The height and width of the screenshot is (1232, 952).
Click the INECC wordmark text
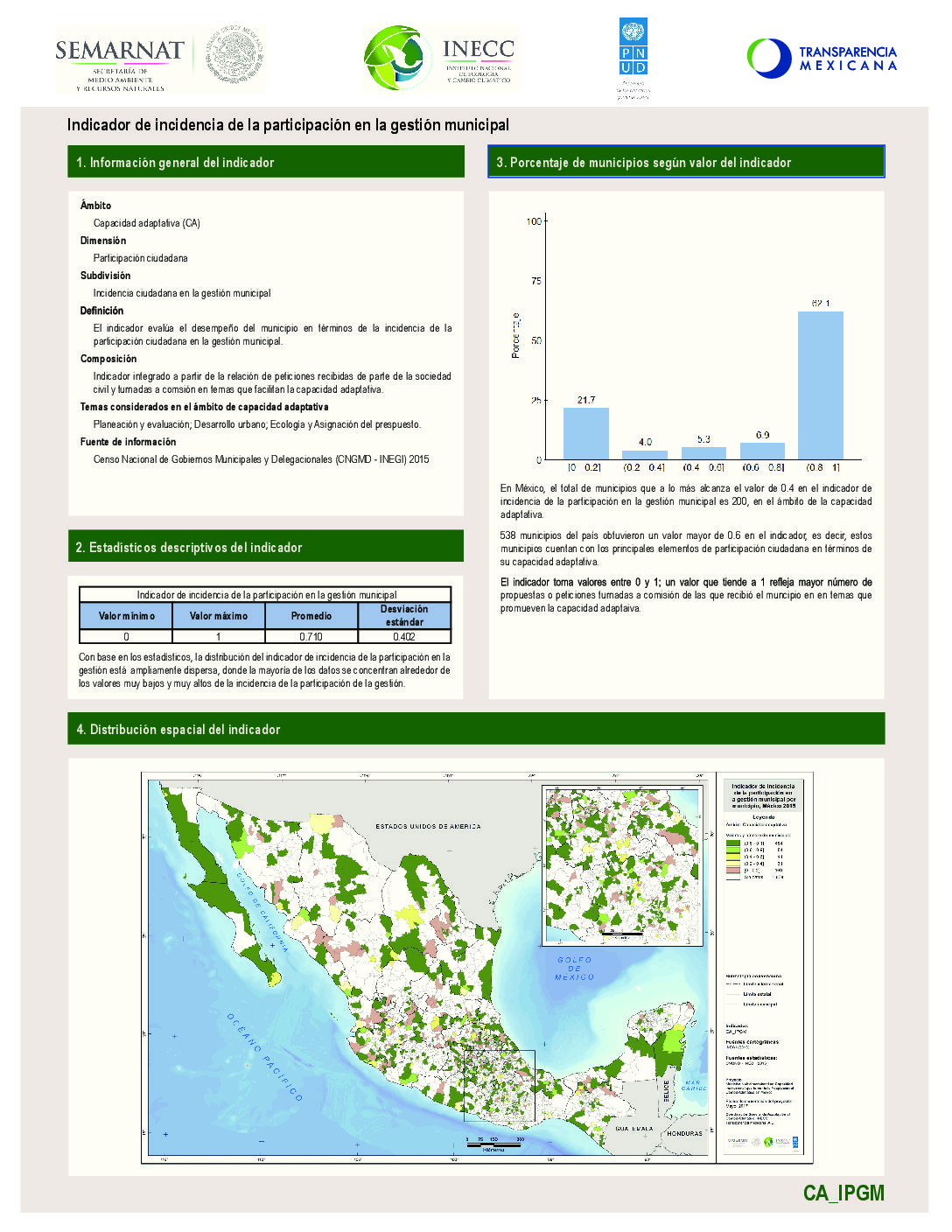(478, 49)
